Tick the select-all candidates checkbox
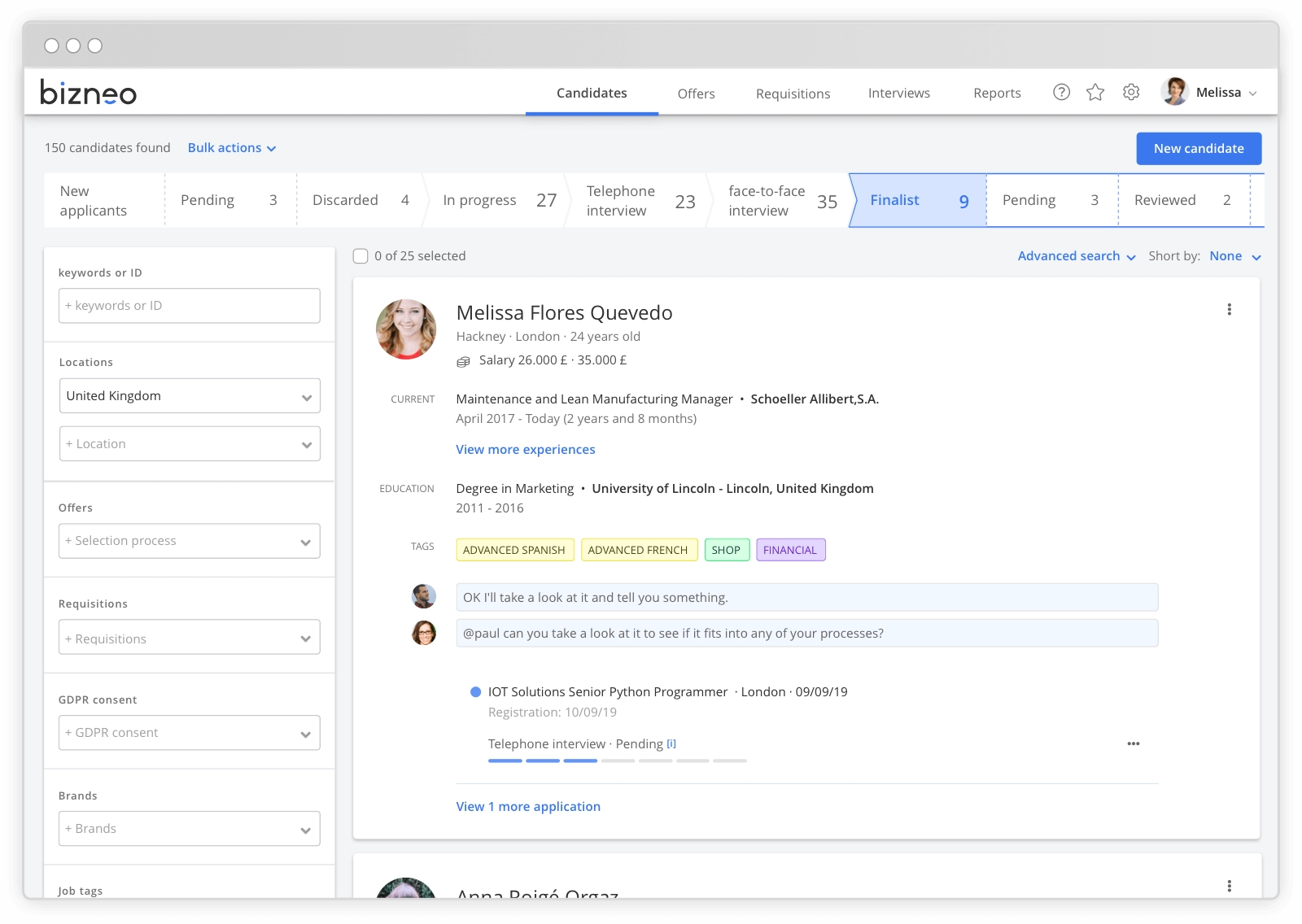 point(360,256)
